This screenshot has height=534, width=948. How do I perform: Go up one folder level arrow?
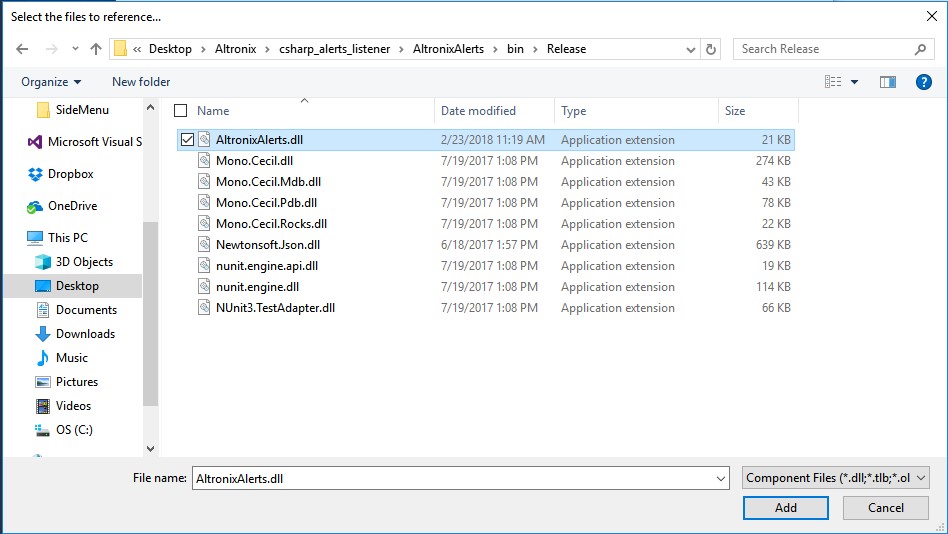(96, 49)
